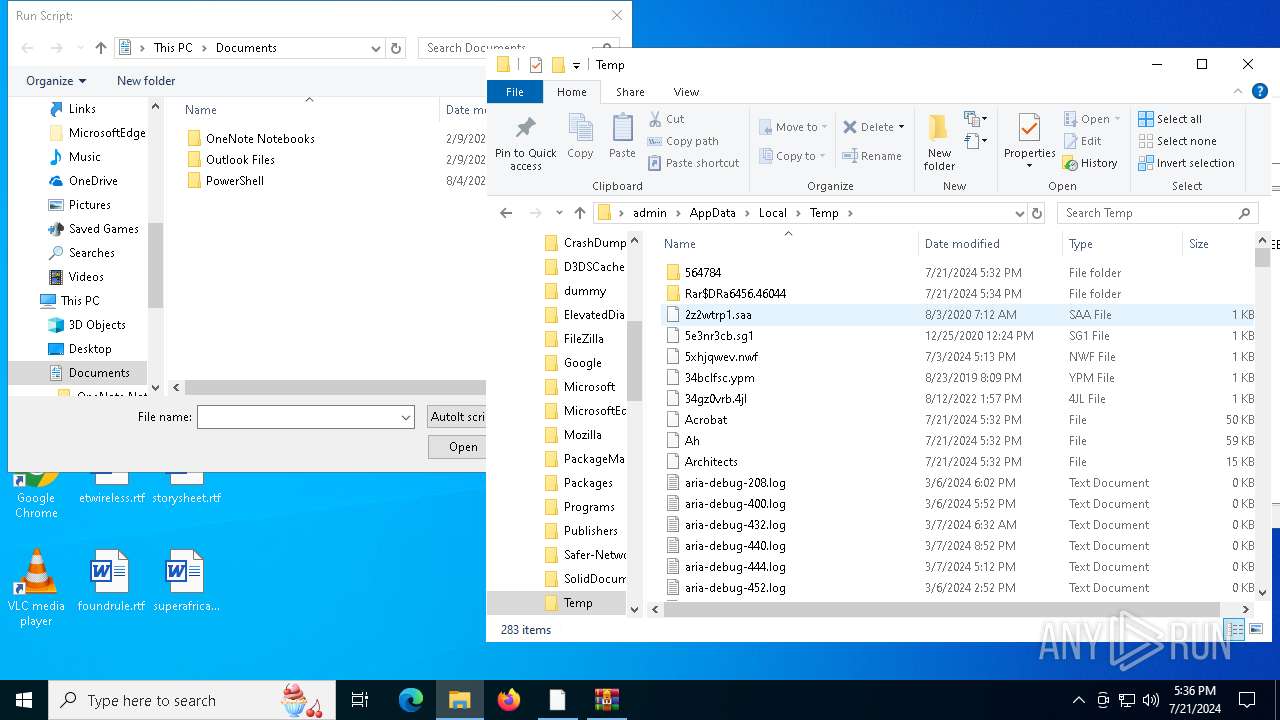Screen dimensions: 1280x720
Task: Click AppData in the breadcrumb path
Action: coord(712,213)
